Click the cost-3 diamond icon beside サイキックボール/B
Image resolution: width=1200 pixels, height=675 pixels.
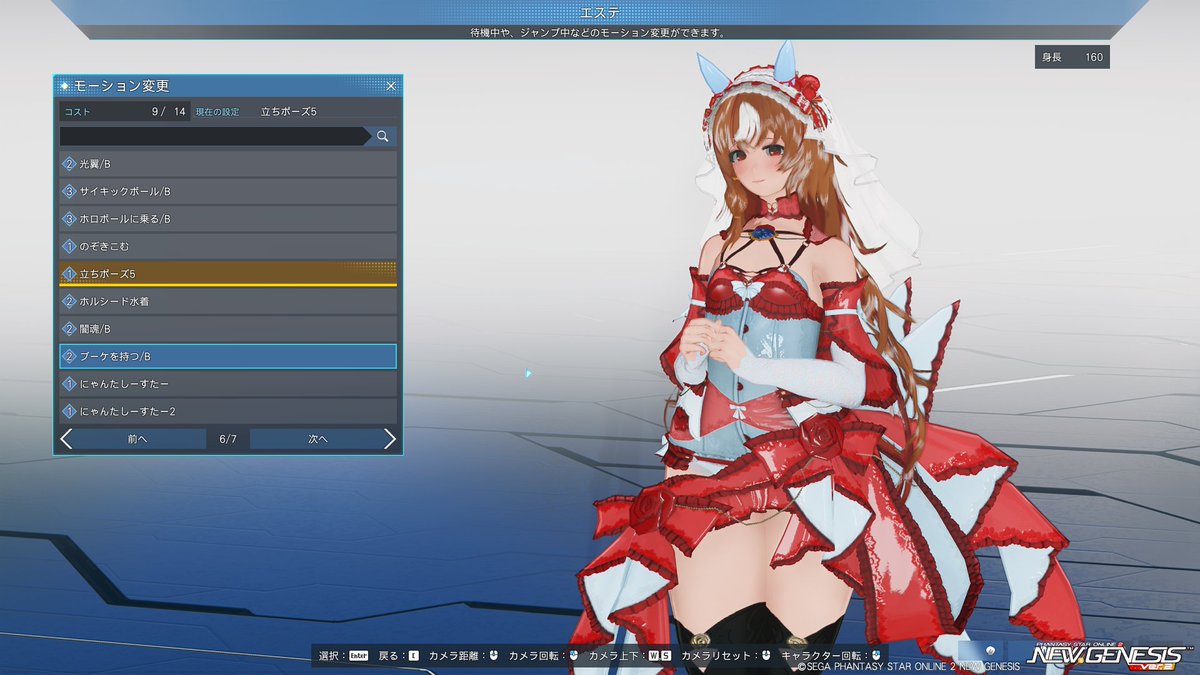coord(69,191)
